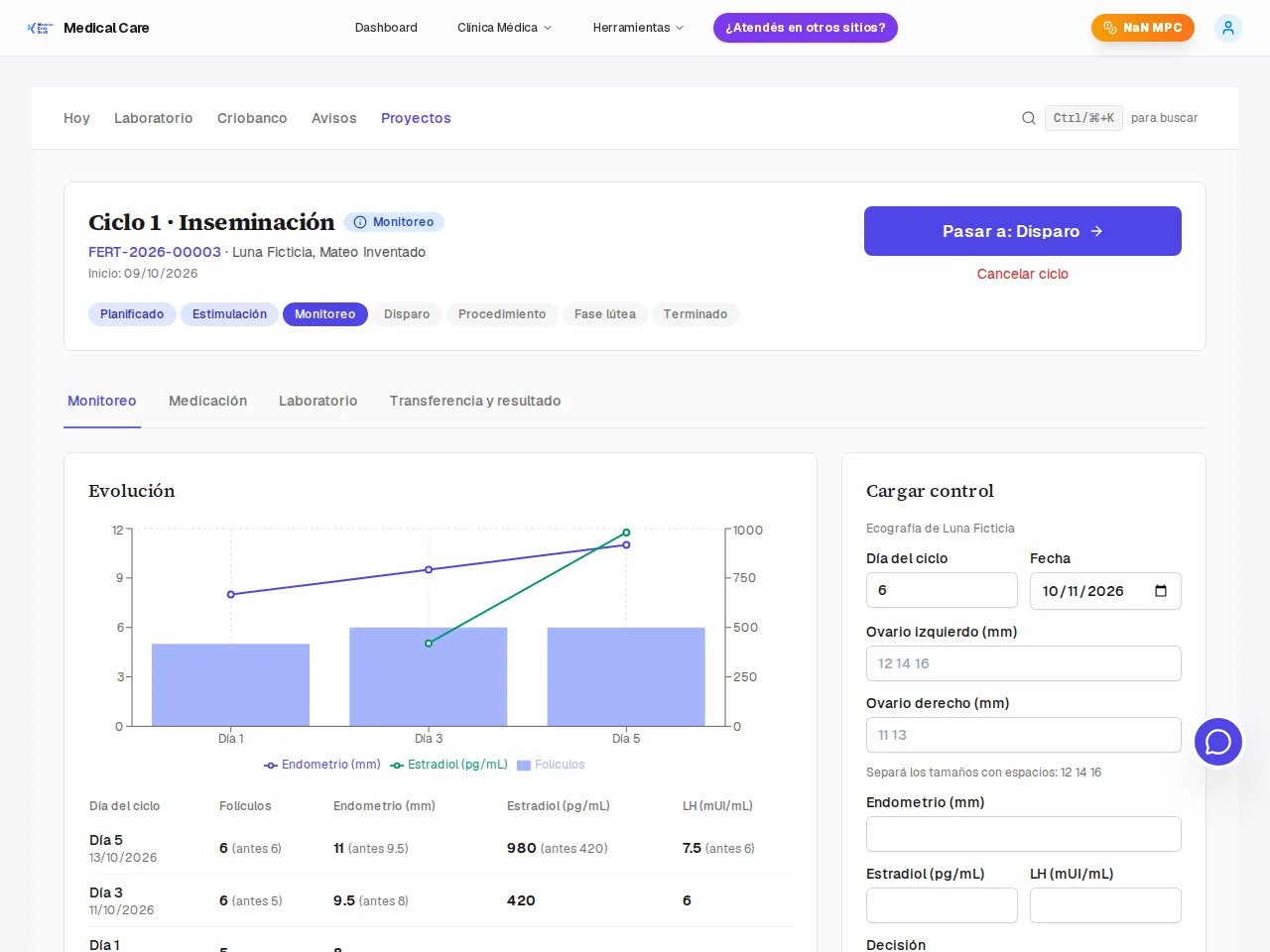Screen dimensions: 1270x952
Task: Click the Medical Care logo icon
Action: pyautogui.click(x=40, y=28)
